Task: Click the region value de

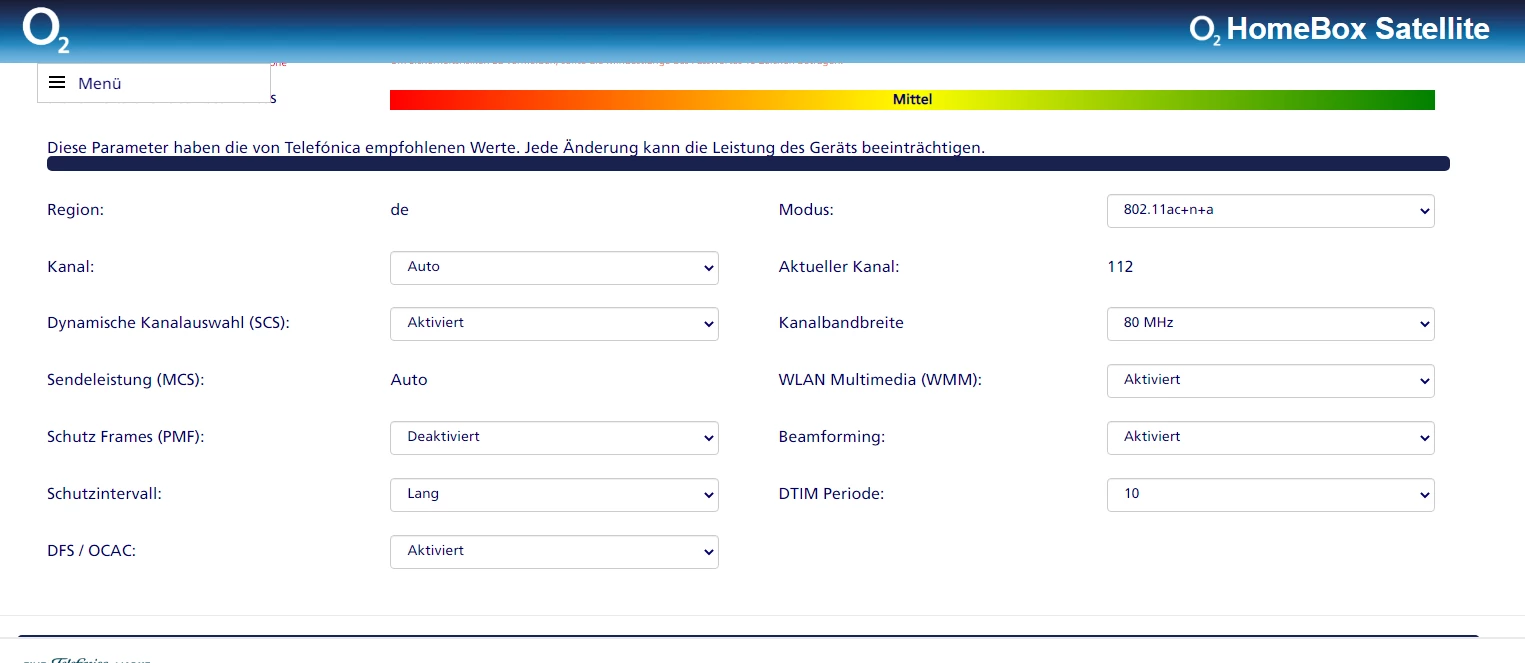Action: 399,210
